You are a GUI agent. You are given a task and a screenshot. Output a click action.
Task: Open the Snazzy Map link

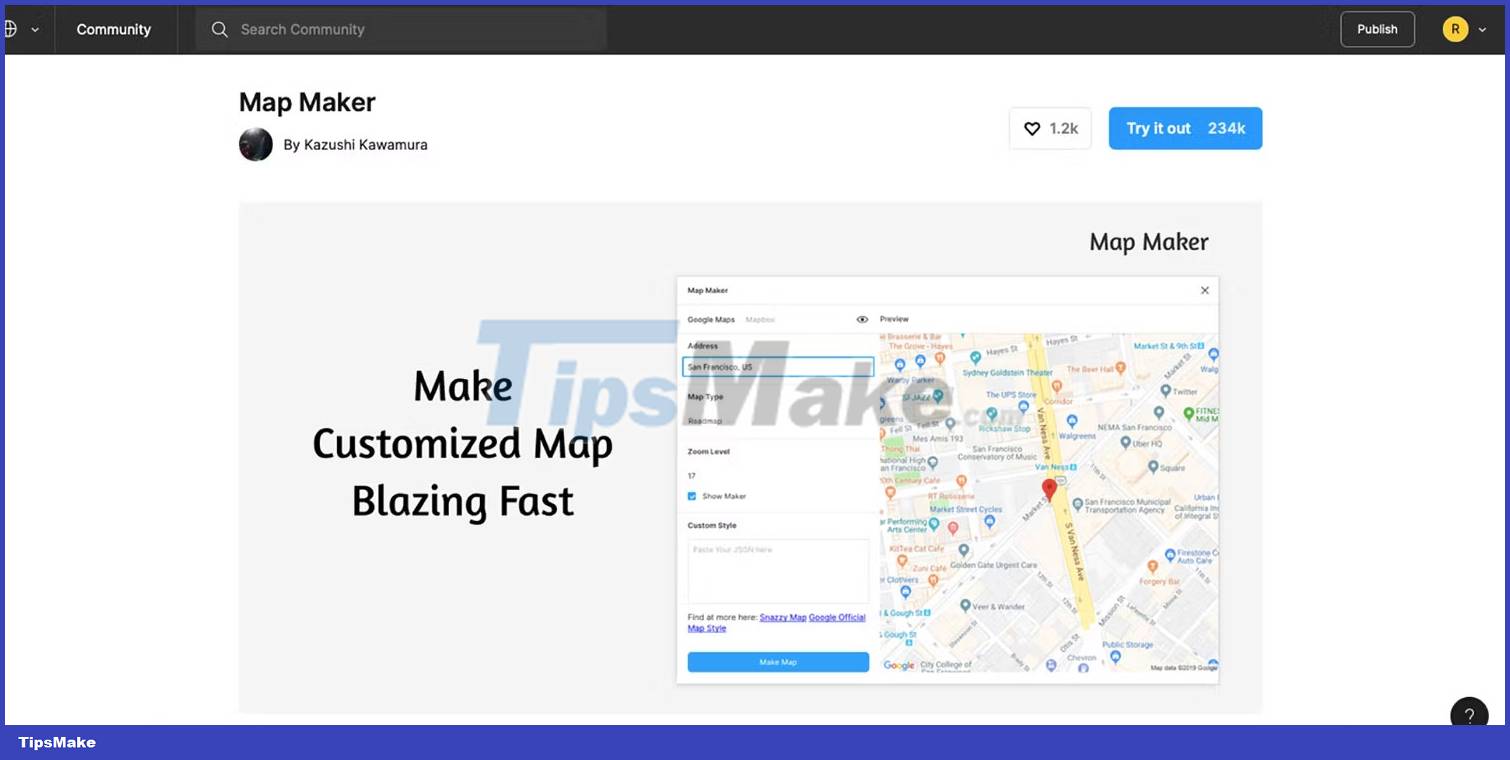783,617
